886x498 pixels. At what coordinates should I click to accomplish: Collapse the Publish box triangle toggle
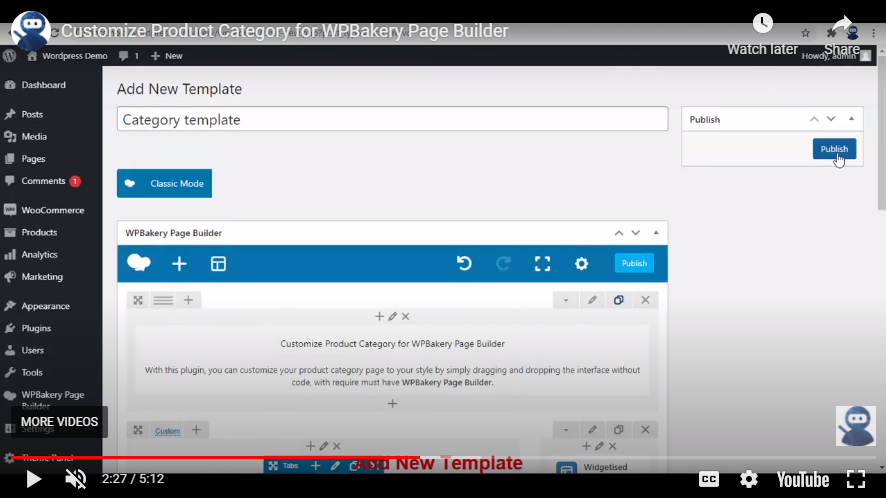tap(851, 119)
